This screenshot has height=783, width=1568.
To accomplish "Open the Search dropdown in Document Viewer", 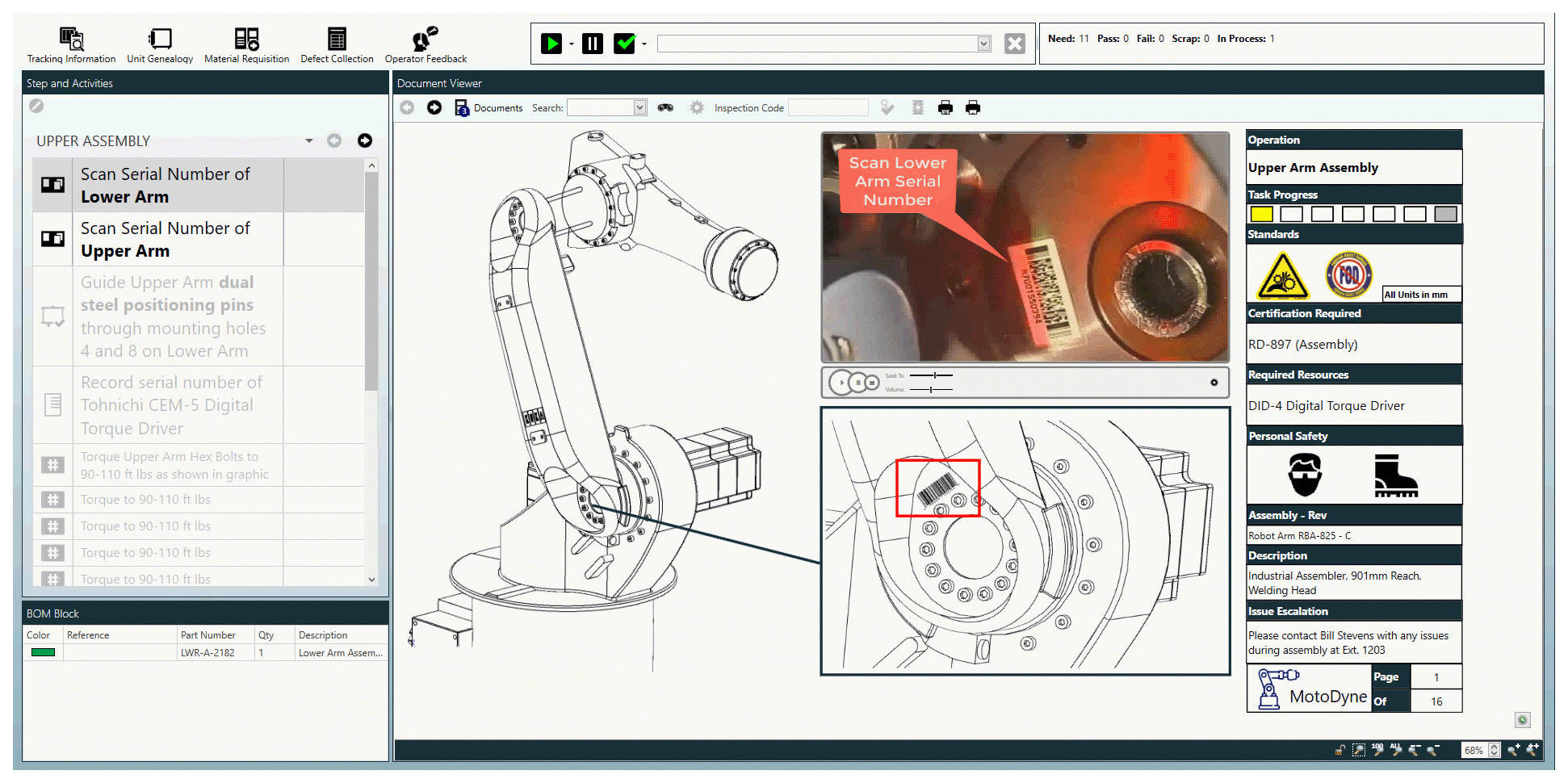I will 640,107.
